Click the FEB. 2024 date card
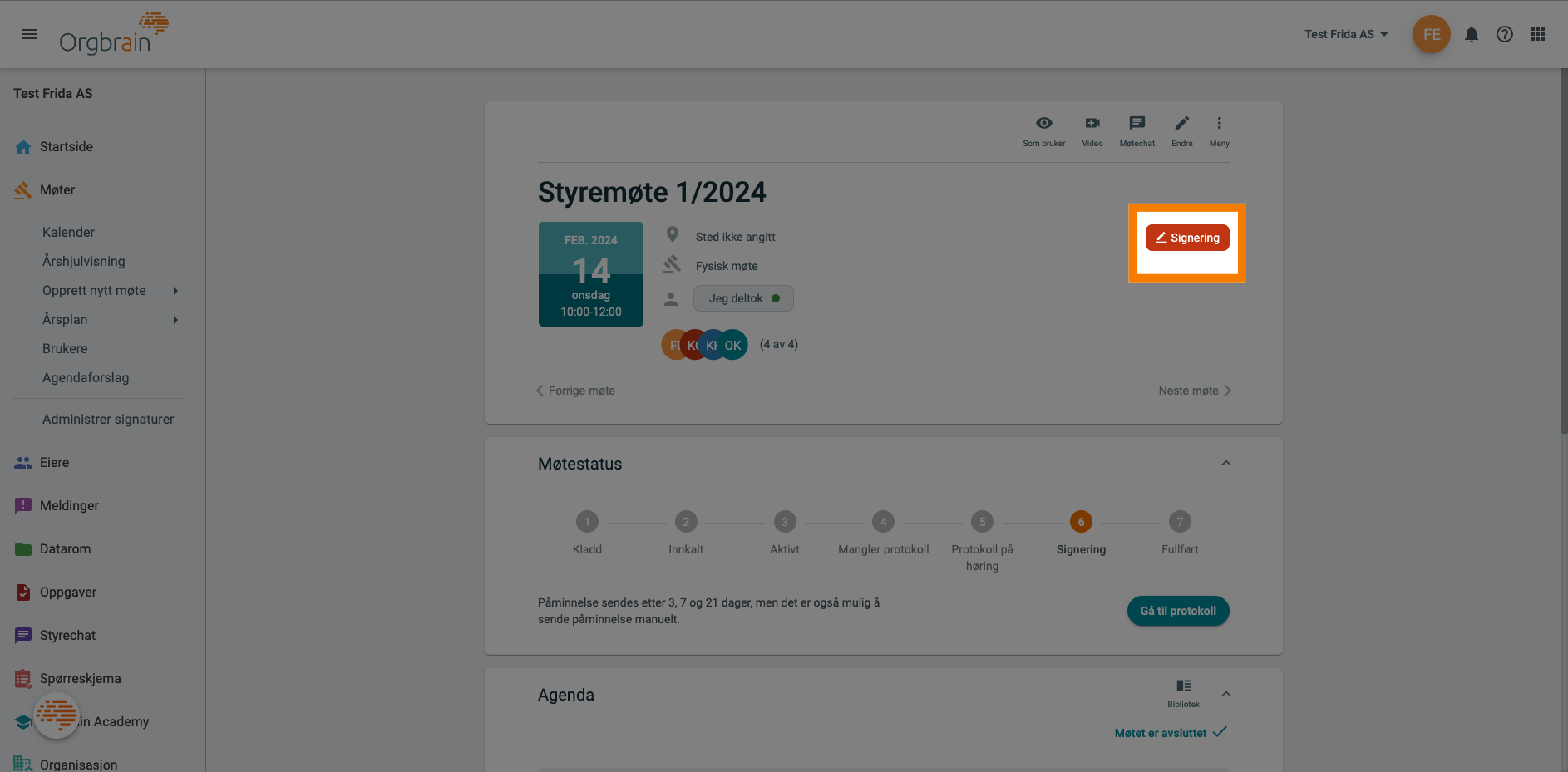This screenshot has width=1568, height=772. tap(591, 274)
